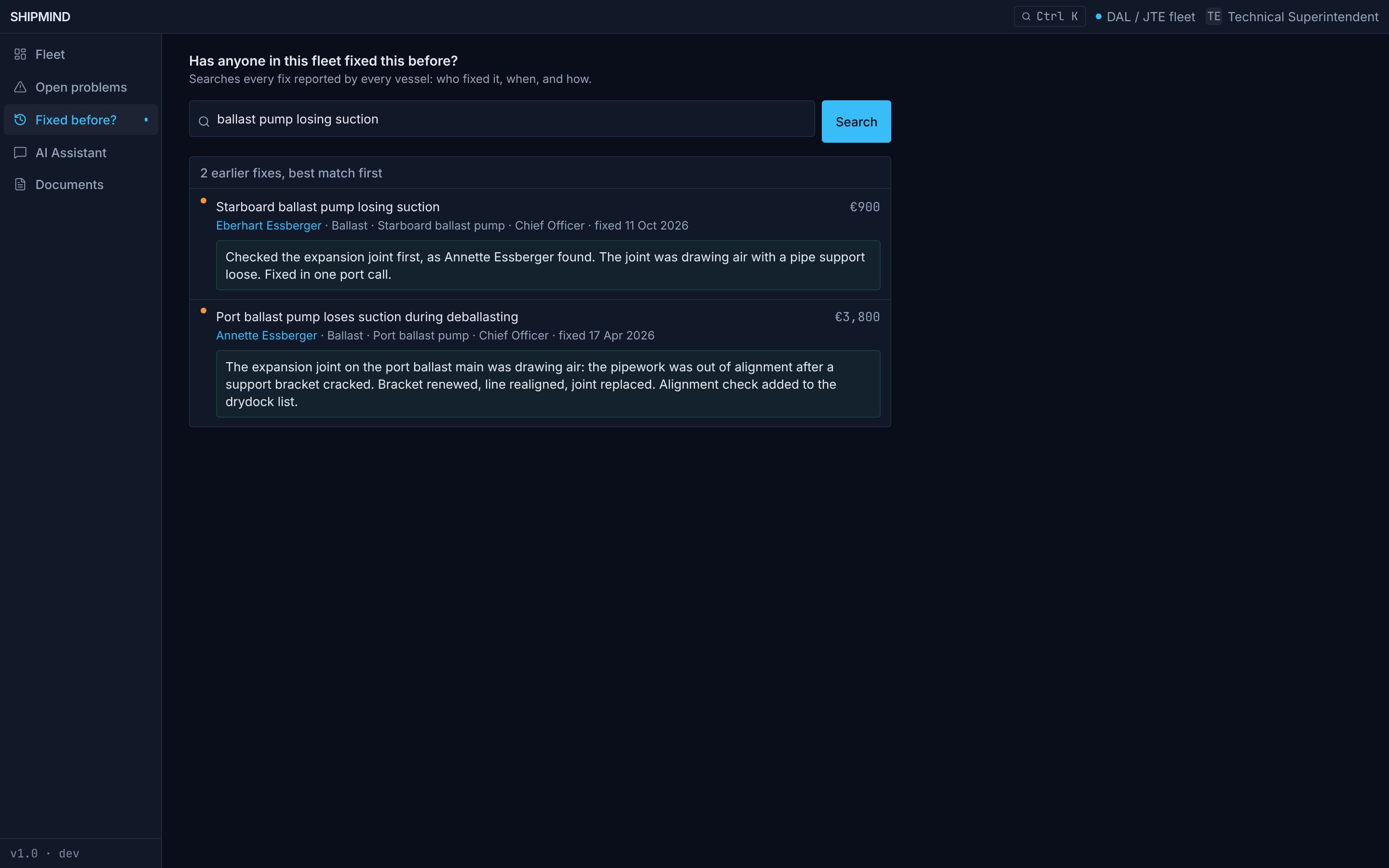Open vessel link Annette Essberger
Screen dimensions: 1389x868
click(x=266, y=335)
